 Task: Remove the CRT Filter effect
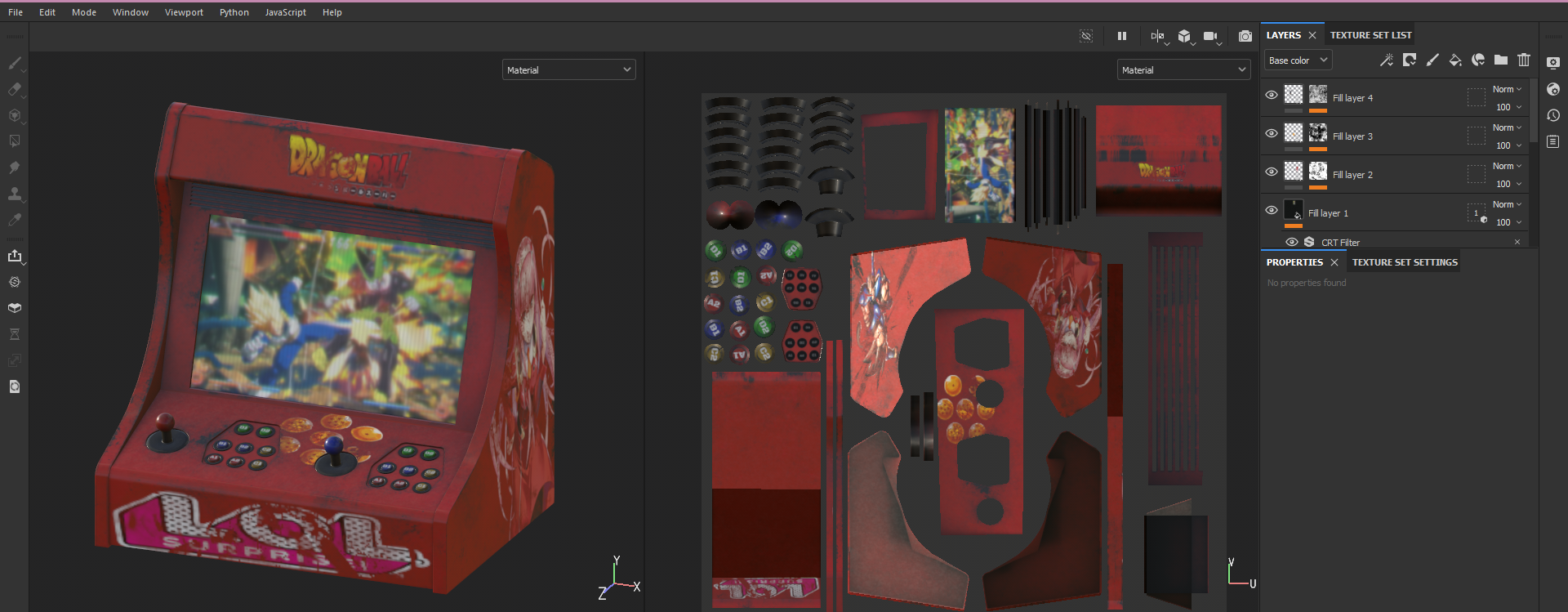[1517, 242]
